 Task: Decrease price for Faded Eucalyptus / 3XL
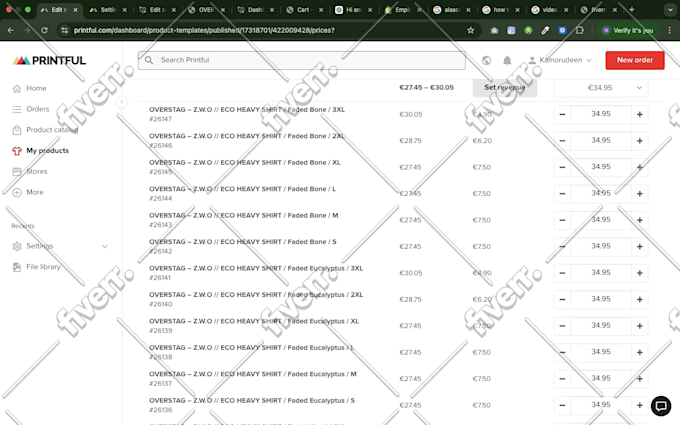pos(562,273)
